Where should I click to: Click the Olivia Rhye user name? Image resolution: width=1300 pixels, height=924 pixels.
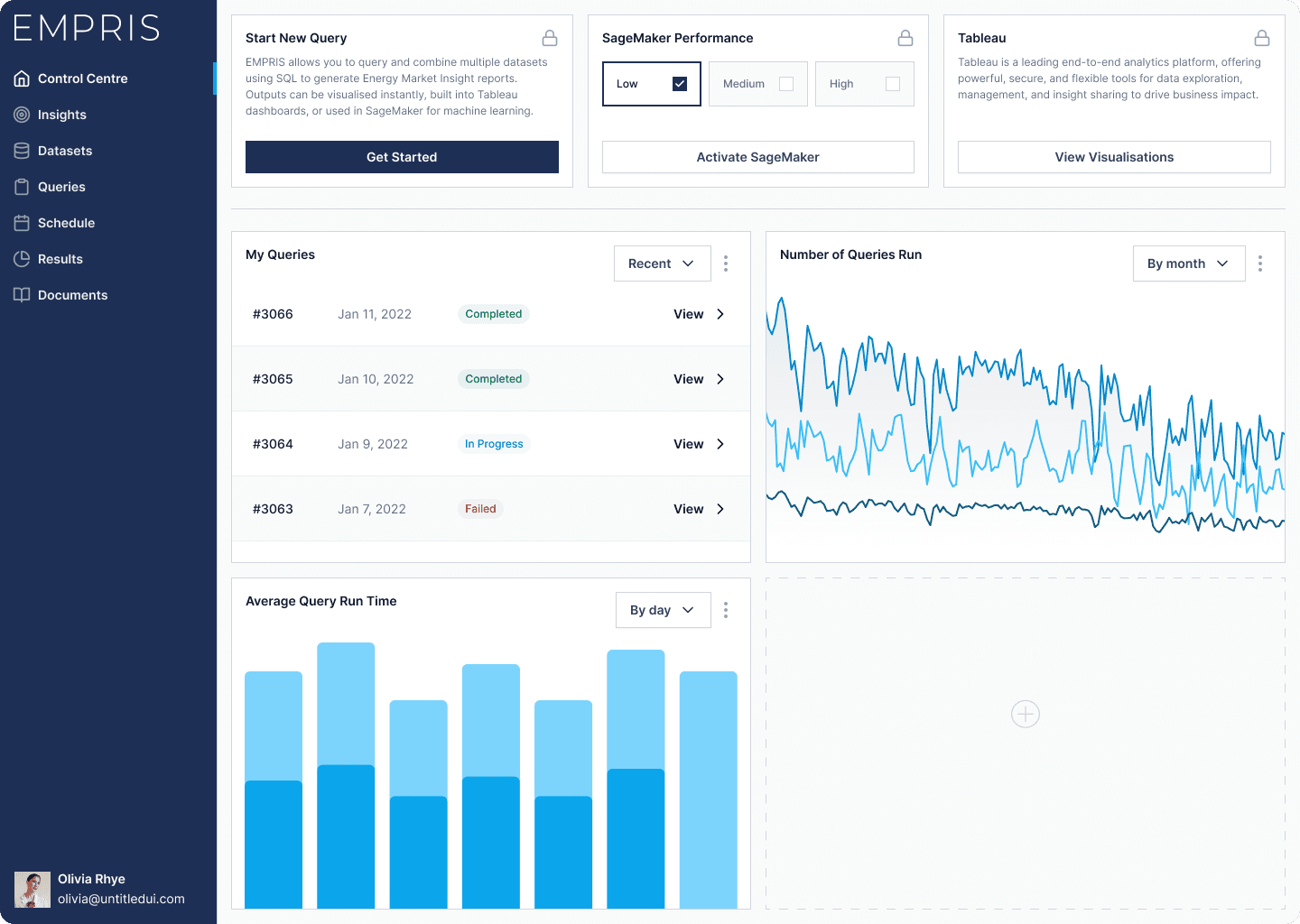click(91, 879)
